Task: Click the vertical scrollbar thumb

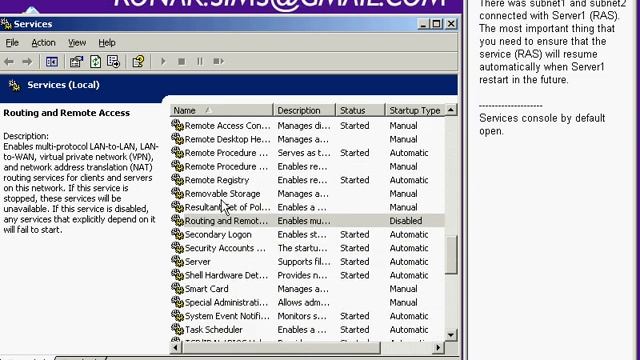Action: pos(451,255)
